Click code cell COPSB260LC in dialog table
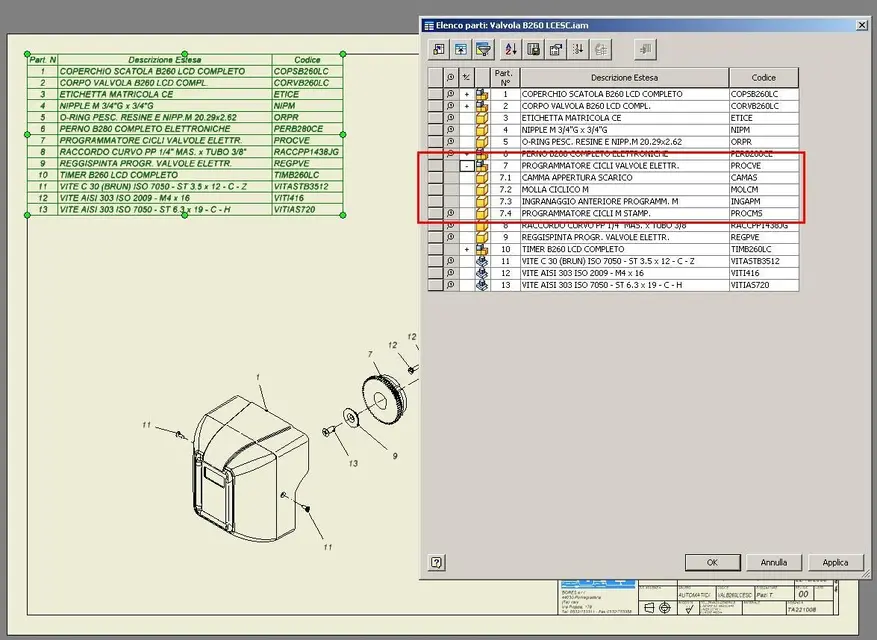This screenshot has width=877, height=640. tap(763, 94)
